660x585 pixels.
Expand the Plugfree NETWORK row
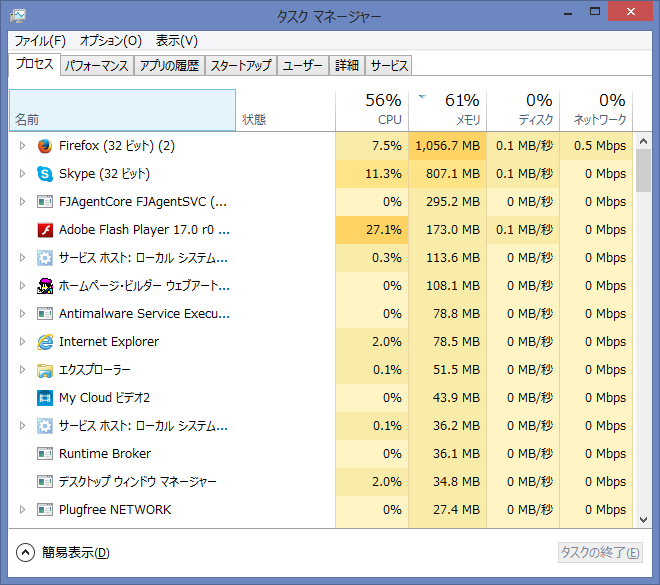(x=22, y=510)
